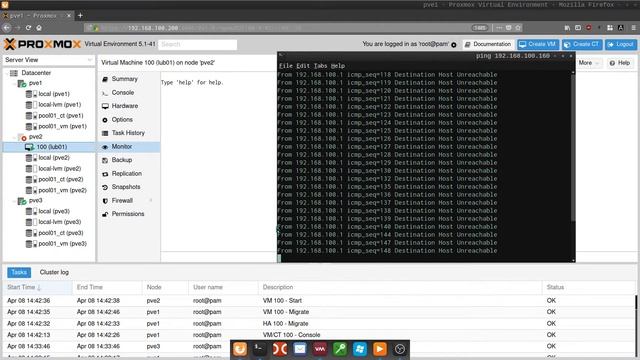
Task: Open the File menu in terminal window
Action: pos(285,66)
